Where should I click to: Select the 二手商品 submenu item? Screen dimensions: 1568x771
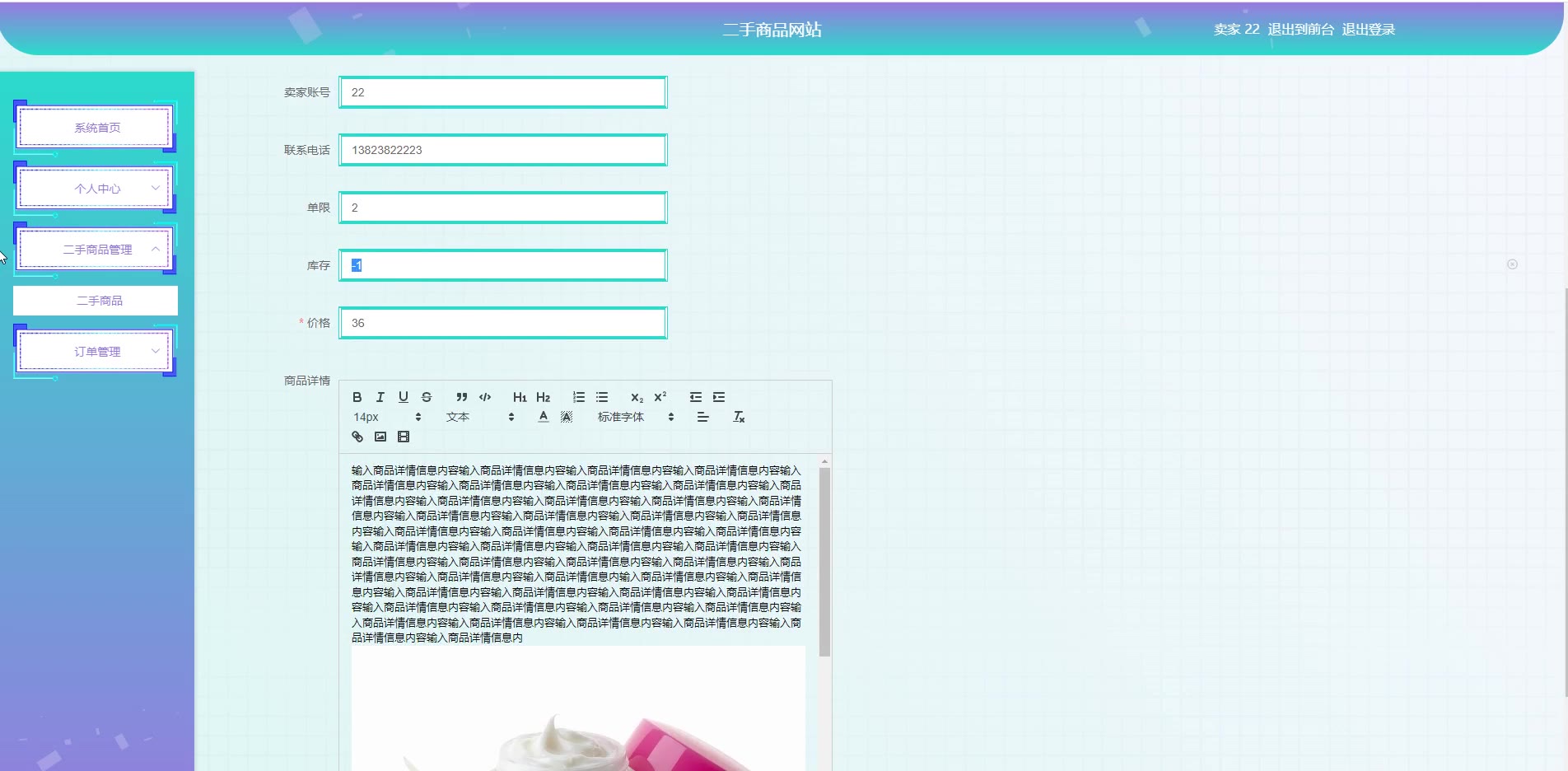click(x=96, y=301)
